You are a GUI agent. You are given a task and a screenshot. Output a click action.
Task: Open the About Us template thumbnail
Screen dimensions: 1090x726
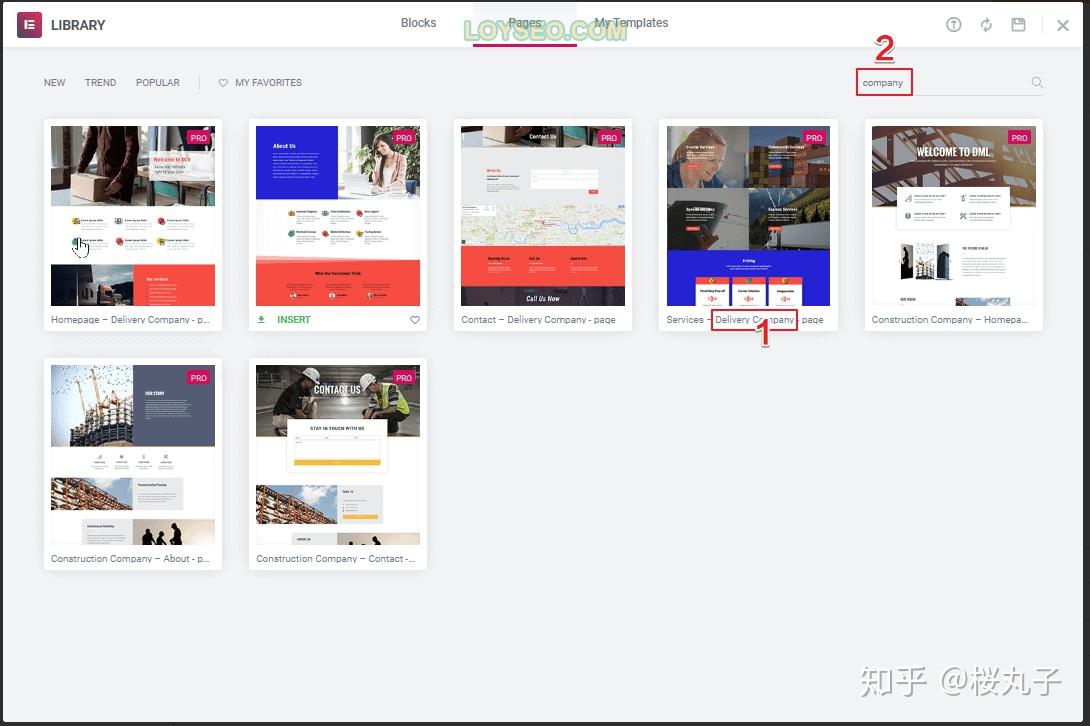tap(338, 216)
